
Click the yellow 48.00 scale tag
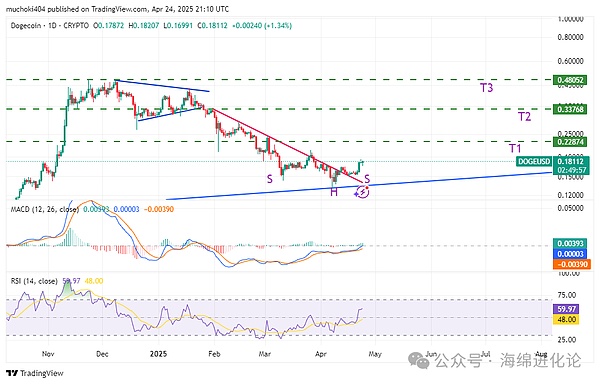click(x=566, y=319)
